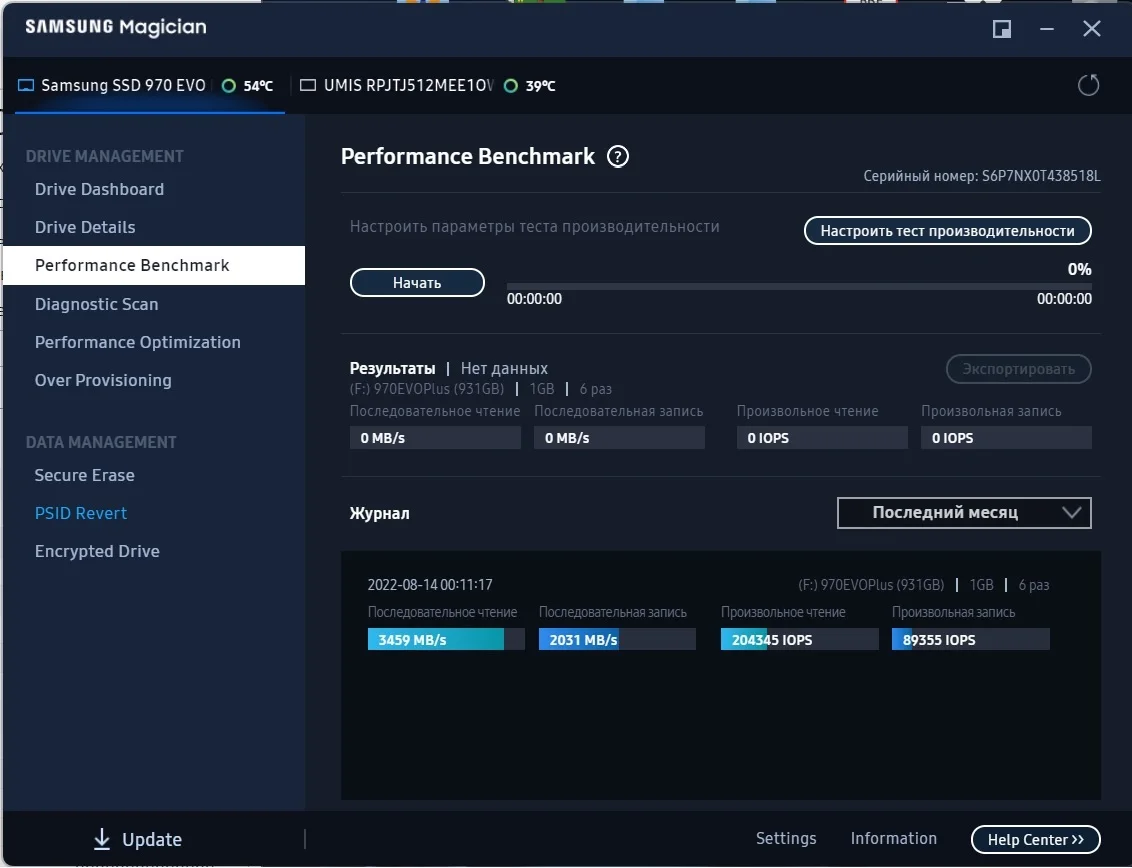The height and width of the screenshot is (868, 1132).
Task: Click the 54°C temperature reading
Action: coord(258,86)
